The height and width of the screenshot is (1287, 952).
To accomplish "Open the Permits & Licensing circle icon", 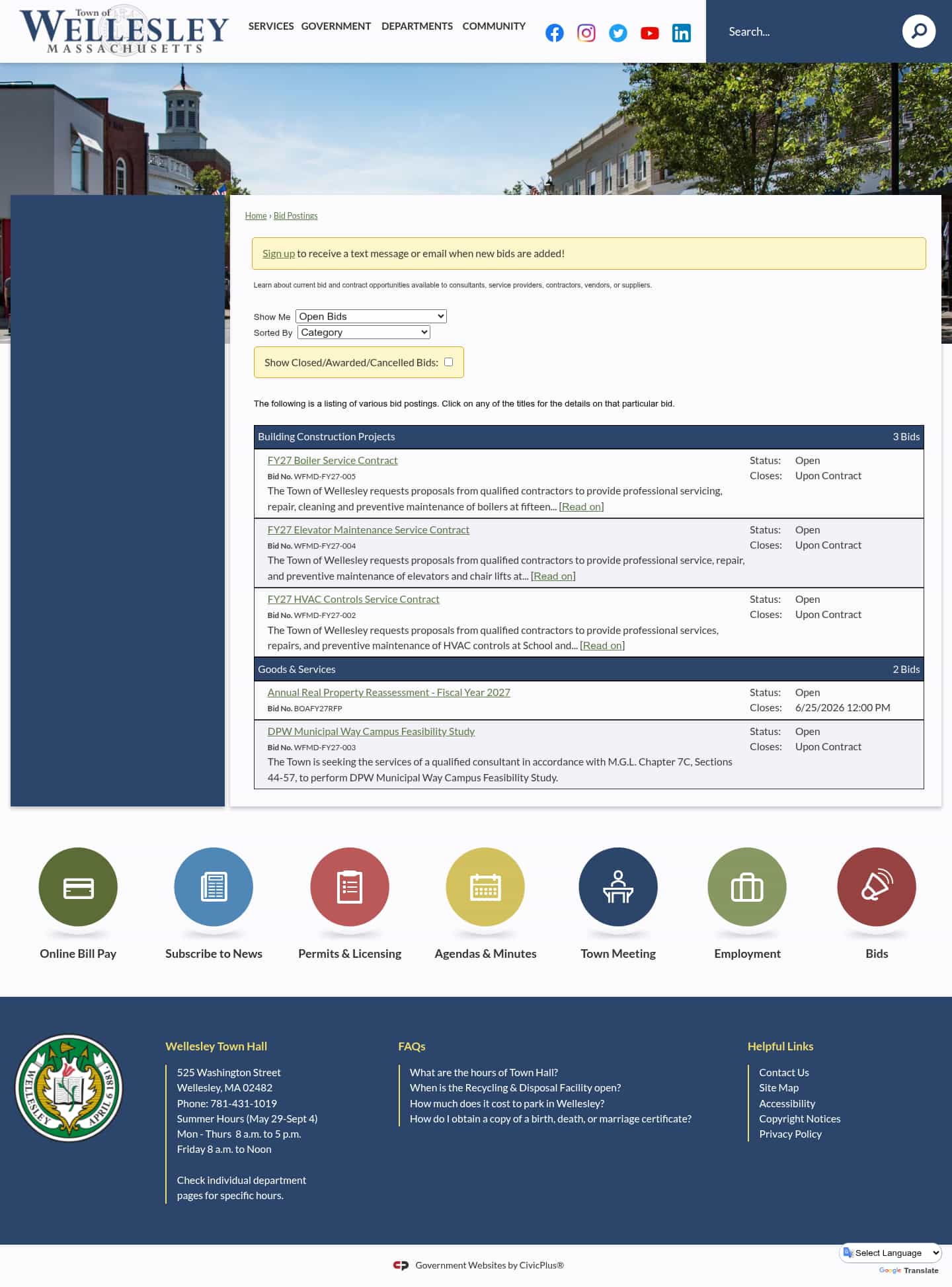I will 350,886.
